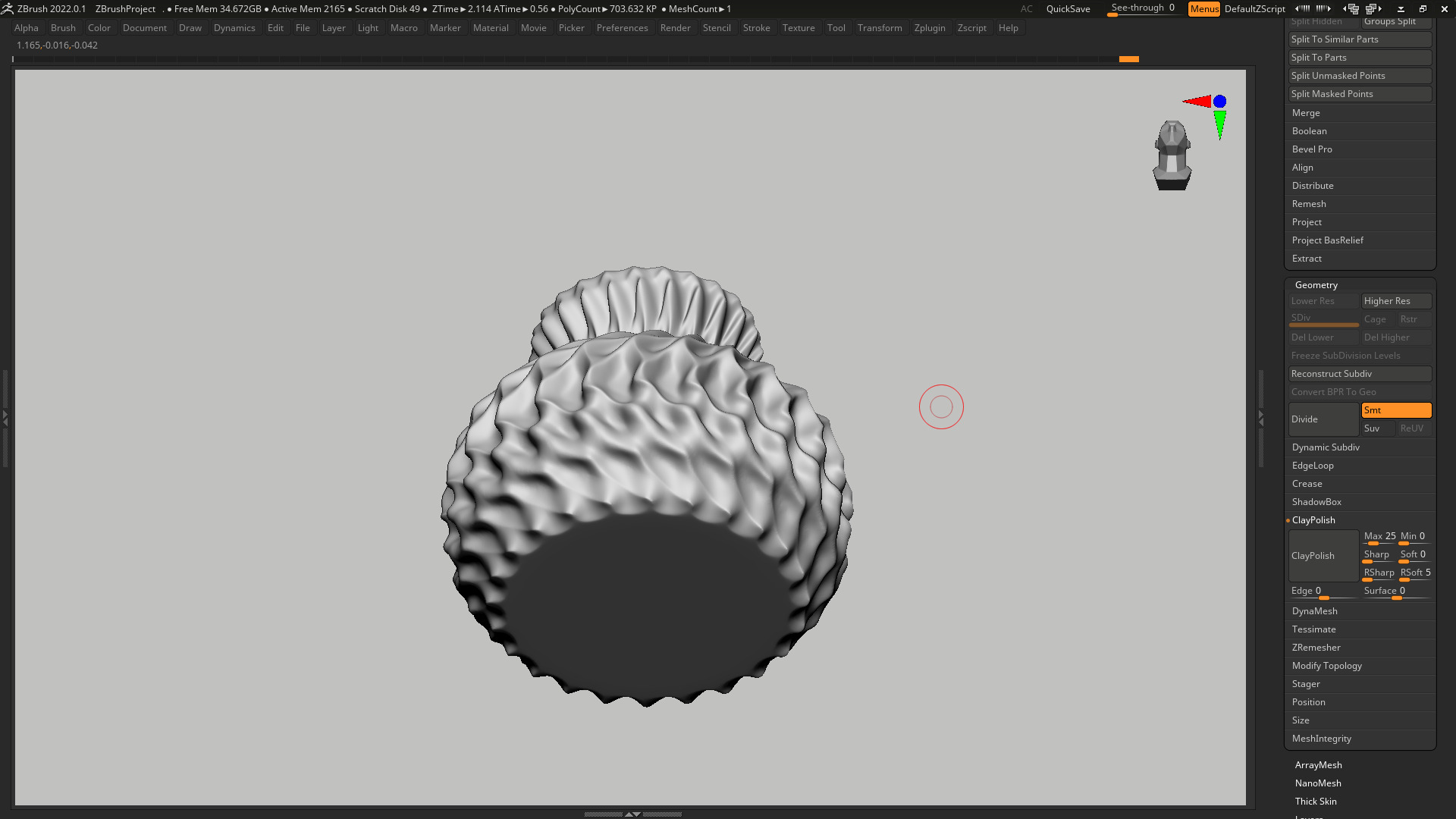
Task: Click the orange marker on the top bar
Action: click(x=1128, y=59)
